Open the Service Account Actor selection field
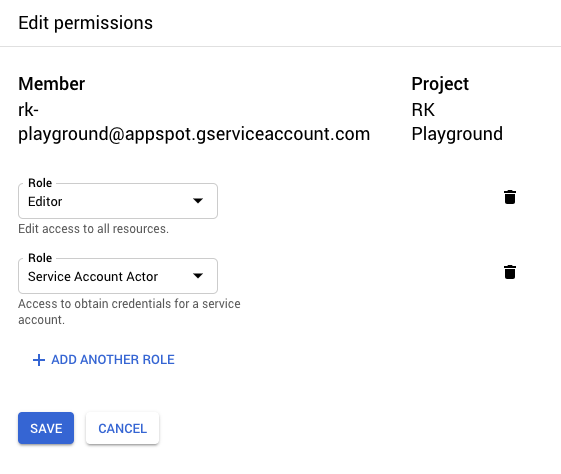Screen dimensions: 561x474 tap(118, 276)
